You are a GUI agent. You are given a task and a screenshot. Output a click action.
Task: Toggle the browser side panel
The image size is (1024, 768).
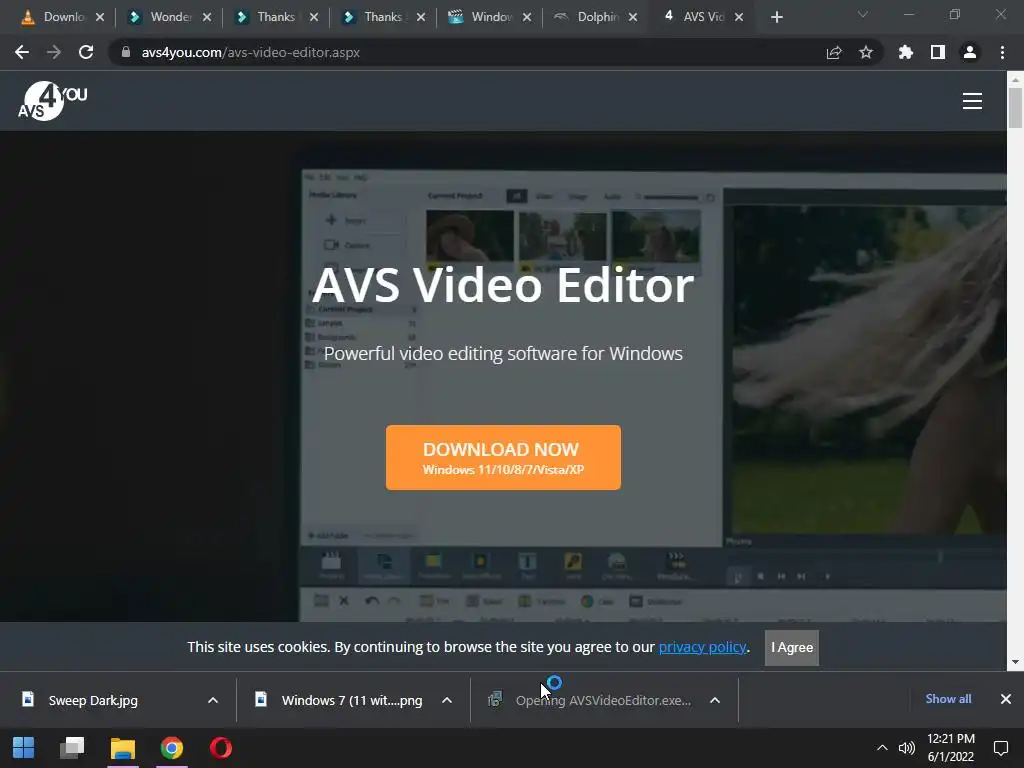pos(937,52)
